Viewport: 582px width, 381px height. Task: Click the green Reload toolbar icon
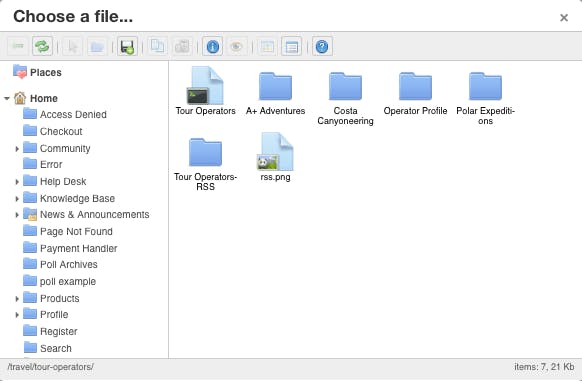[x=42, y=46]
